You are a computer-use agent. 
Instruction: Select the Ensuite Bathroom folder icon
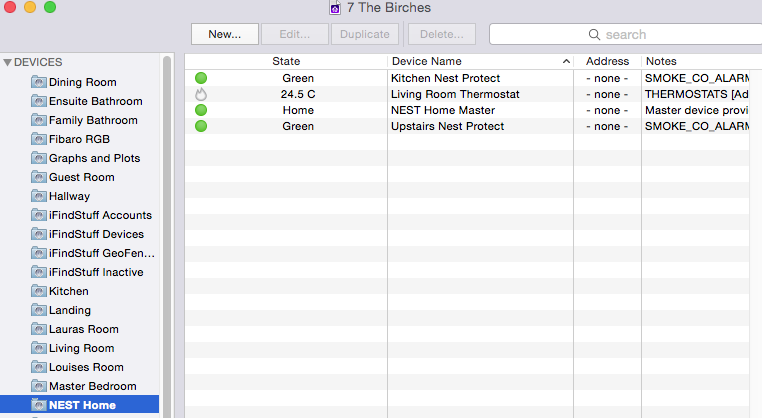coord(39,101)
